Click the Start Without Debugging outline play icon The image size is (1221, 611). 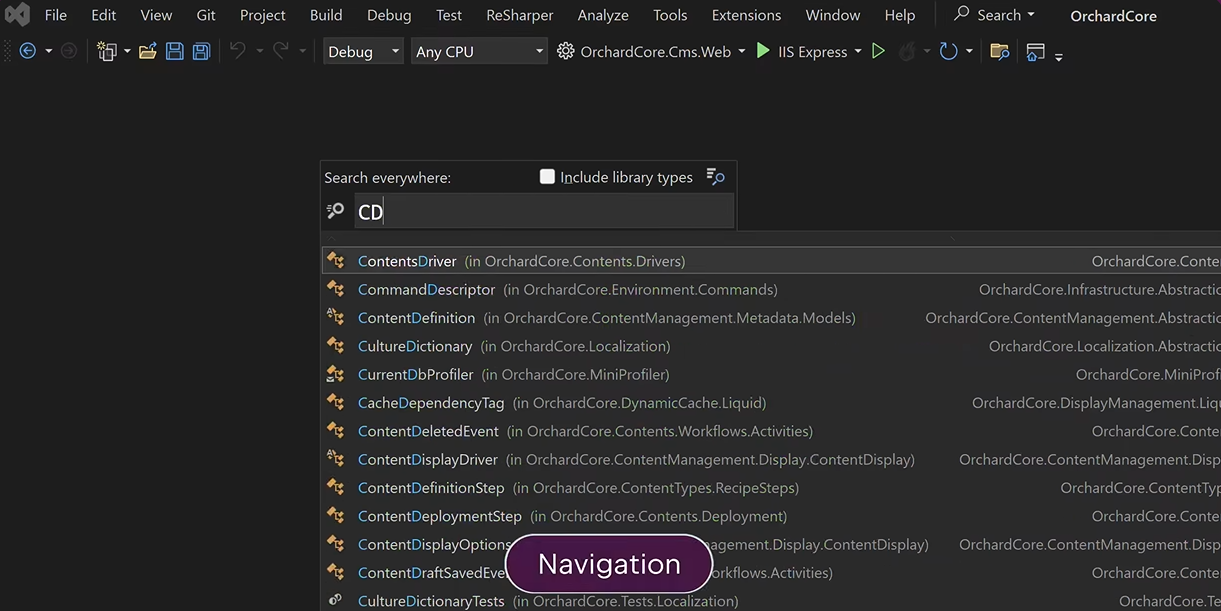[878, 51]
